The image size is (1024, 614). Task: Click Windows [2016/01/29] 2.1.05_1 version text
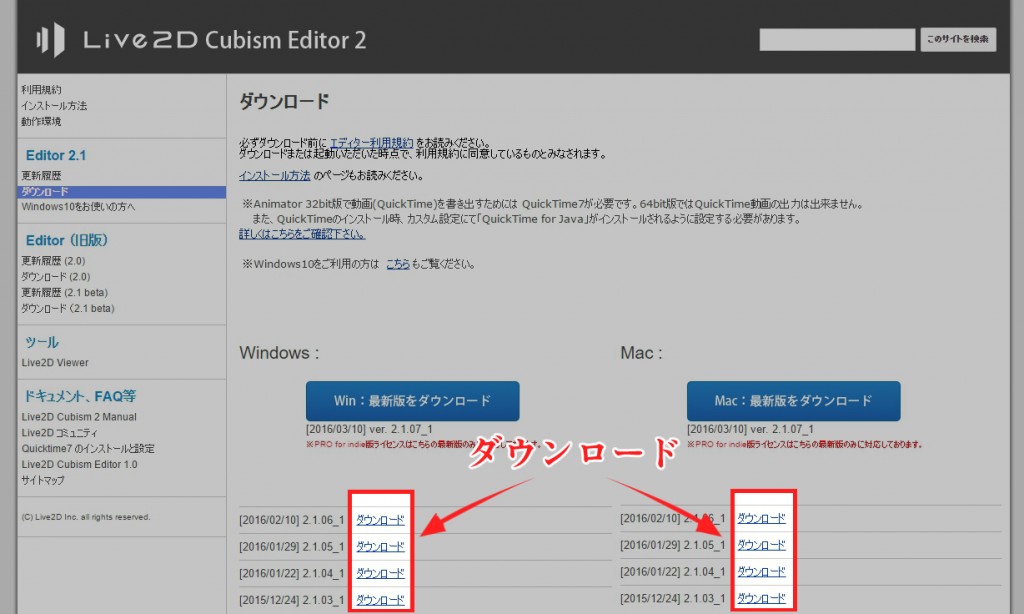point(291,547)
